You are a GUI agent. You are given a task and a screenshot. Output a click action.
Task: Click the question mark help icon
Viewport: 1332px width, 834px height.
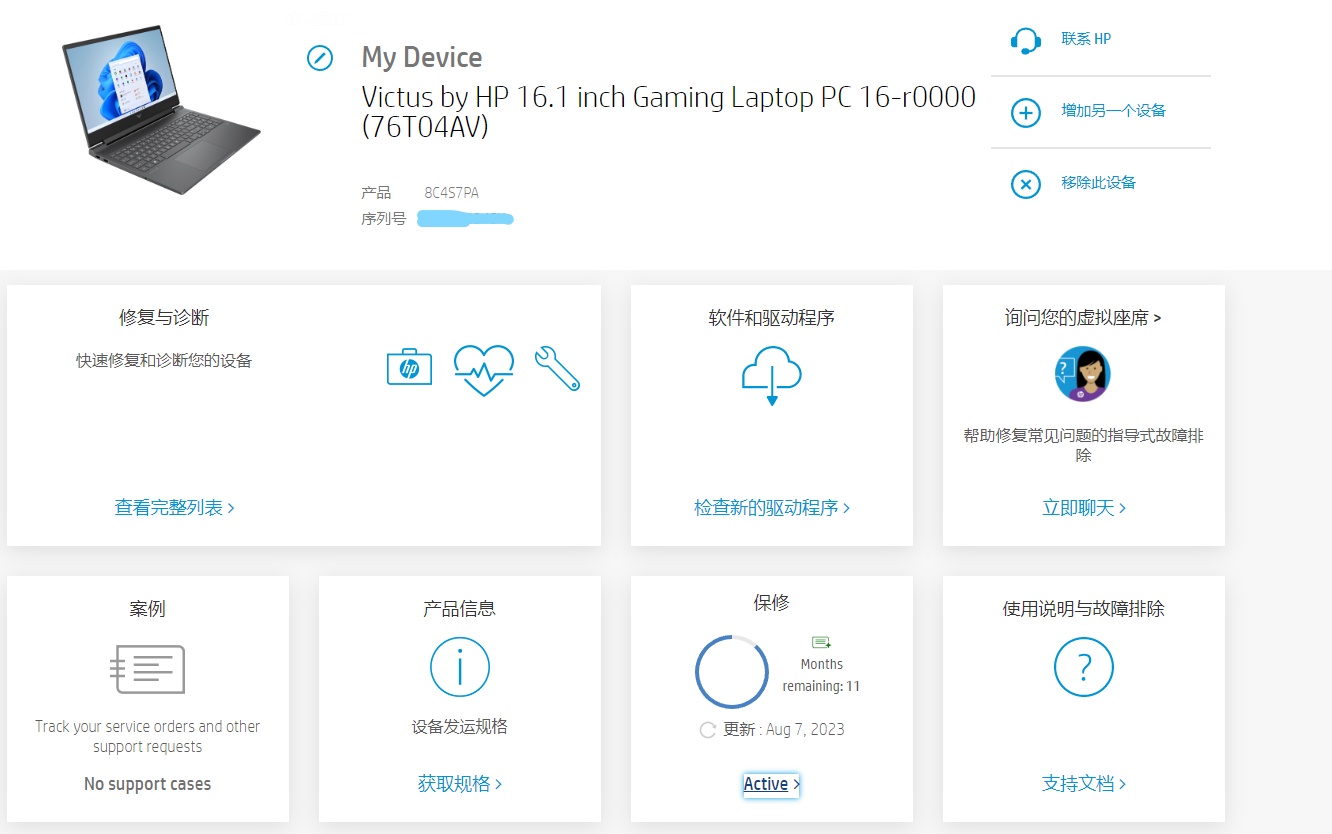[1084, 667]
